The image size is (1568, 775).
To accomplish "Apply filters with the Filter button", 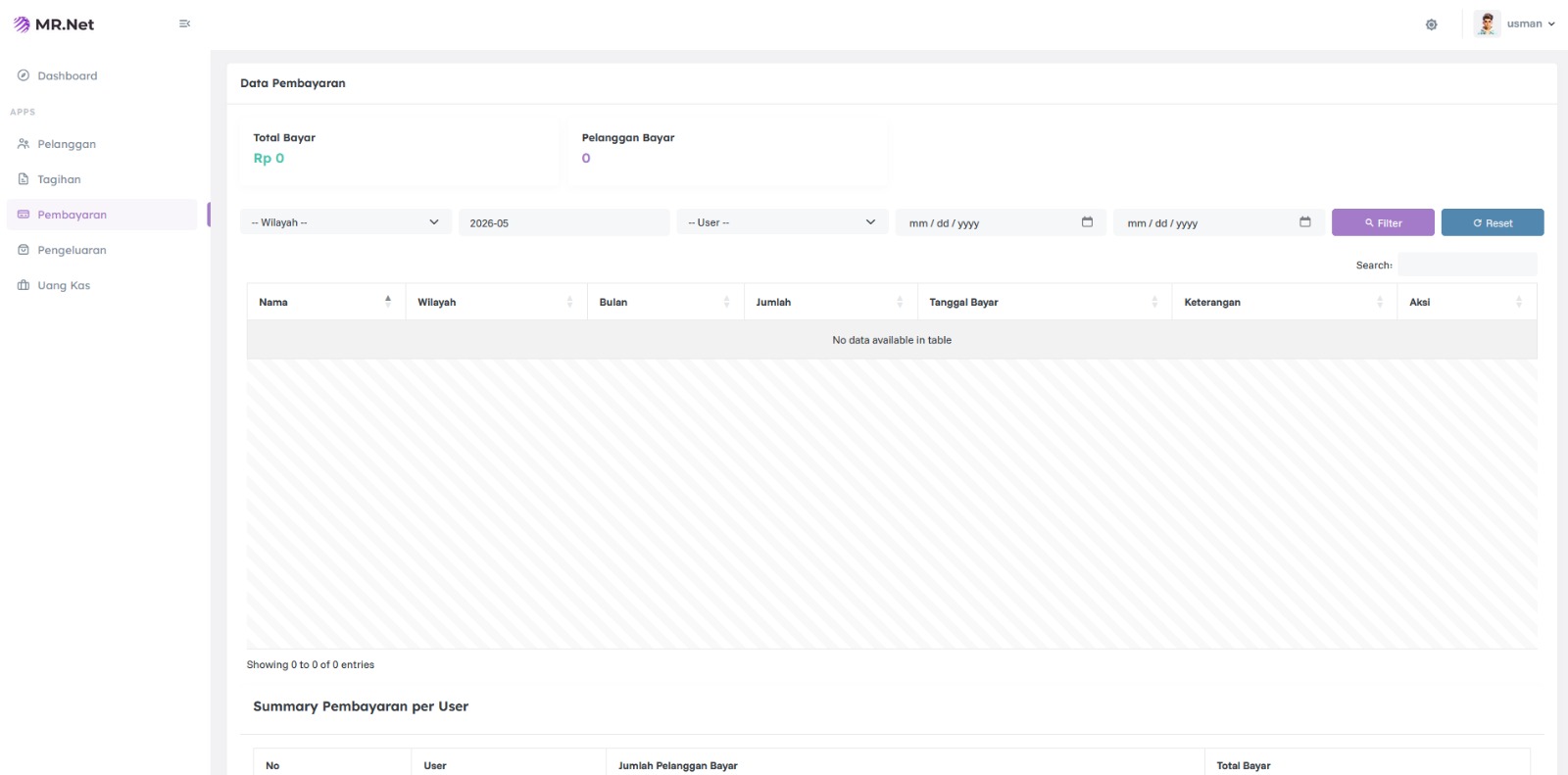I will coord(1383,222).
